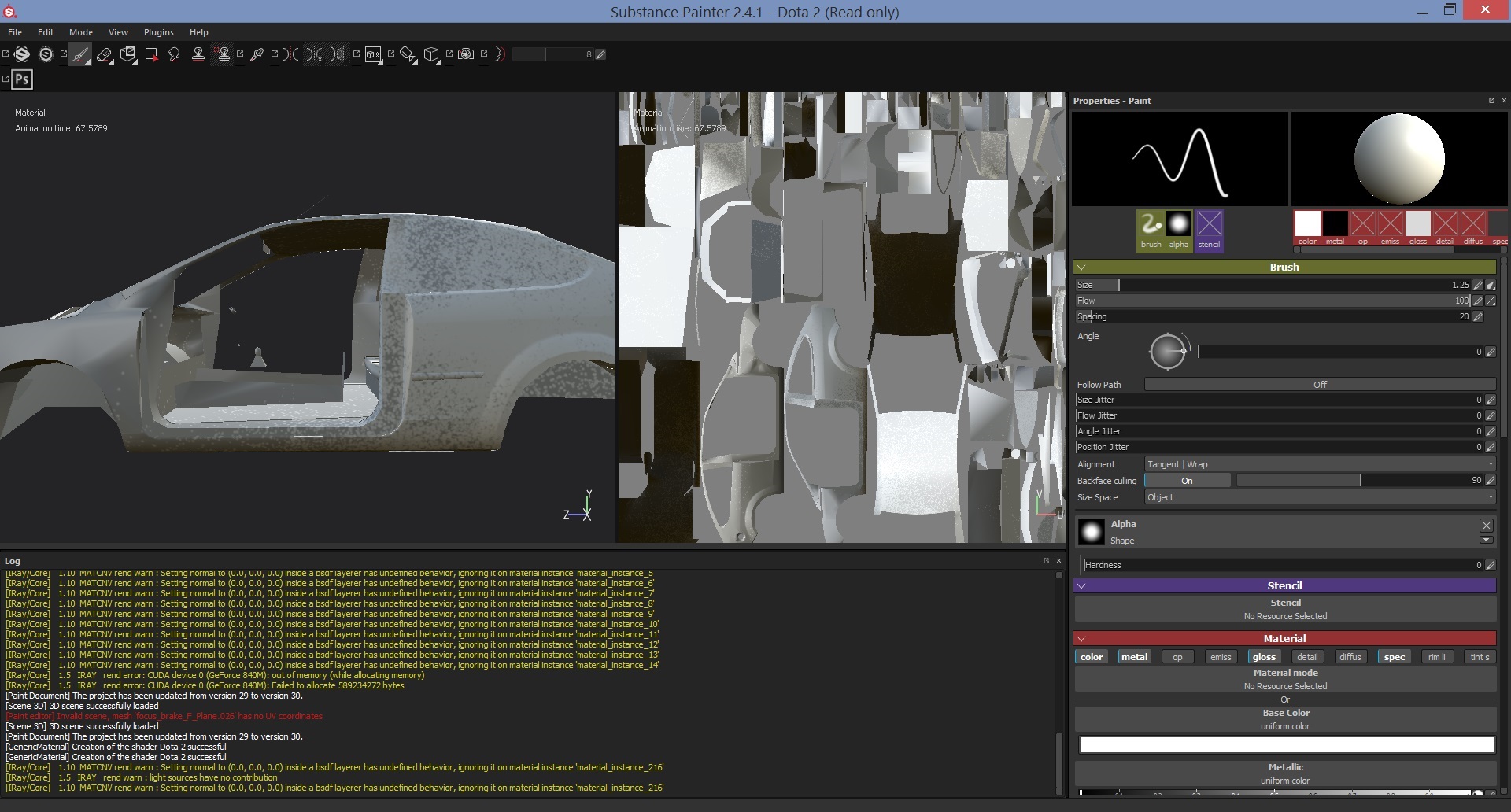
Task: Open the Edit menu
Action: [46, 32]
